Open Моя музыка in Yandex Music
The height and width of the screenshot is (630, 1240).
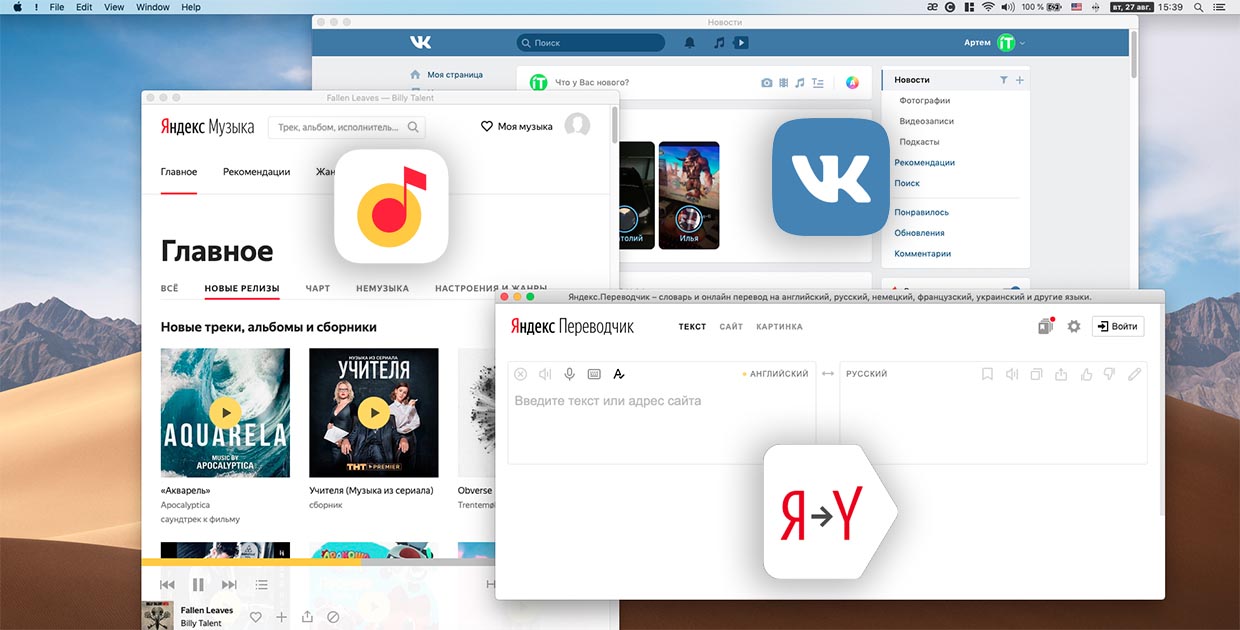tap(517, 126)
